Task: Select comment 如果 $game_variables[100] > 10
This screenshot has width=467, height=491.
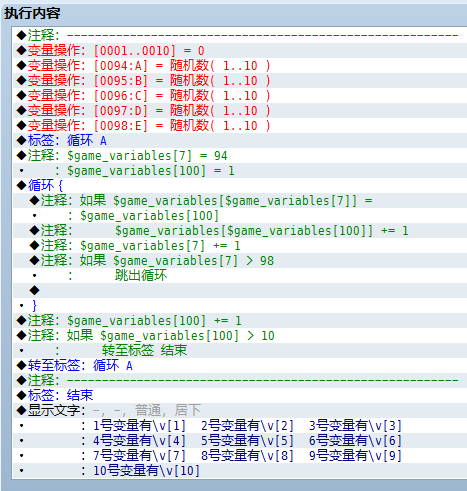Action: pos(239,335)
